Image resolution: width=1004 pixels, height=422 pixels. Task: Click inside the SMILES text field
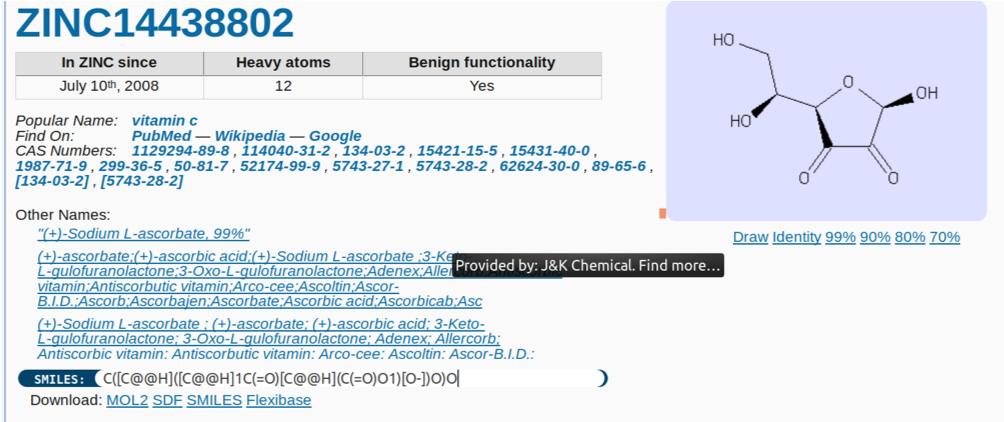(349, 379)
